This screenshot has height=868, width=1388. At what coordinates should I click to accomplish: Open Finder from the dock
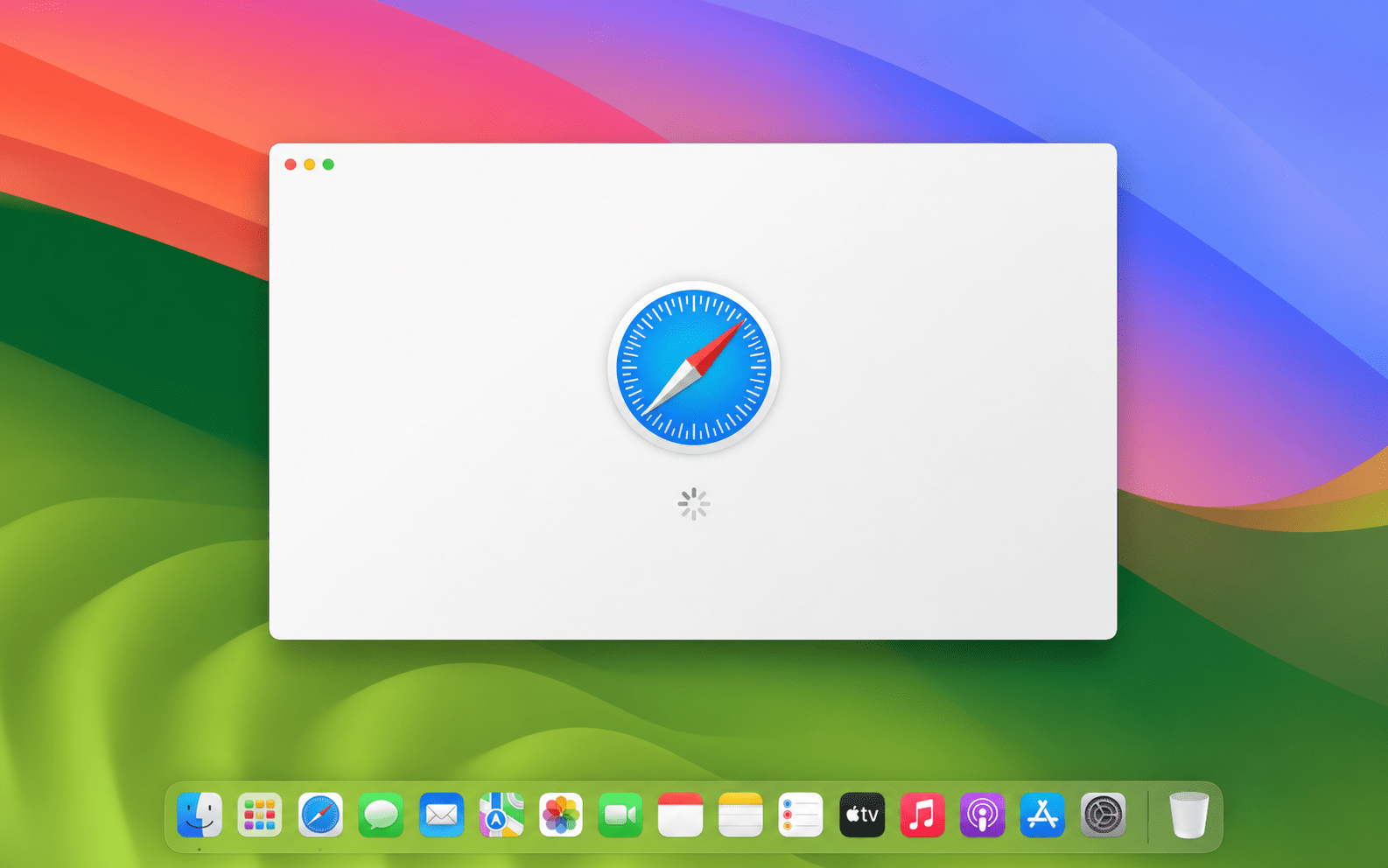coord(200,815)
